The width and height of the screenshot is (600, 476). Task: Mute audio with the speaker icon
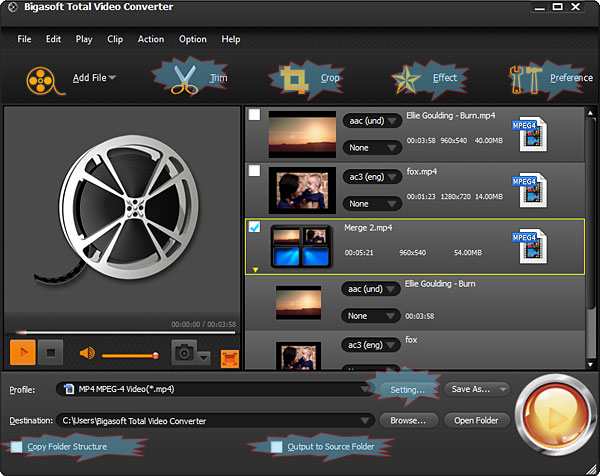click(87, 353)
